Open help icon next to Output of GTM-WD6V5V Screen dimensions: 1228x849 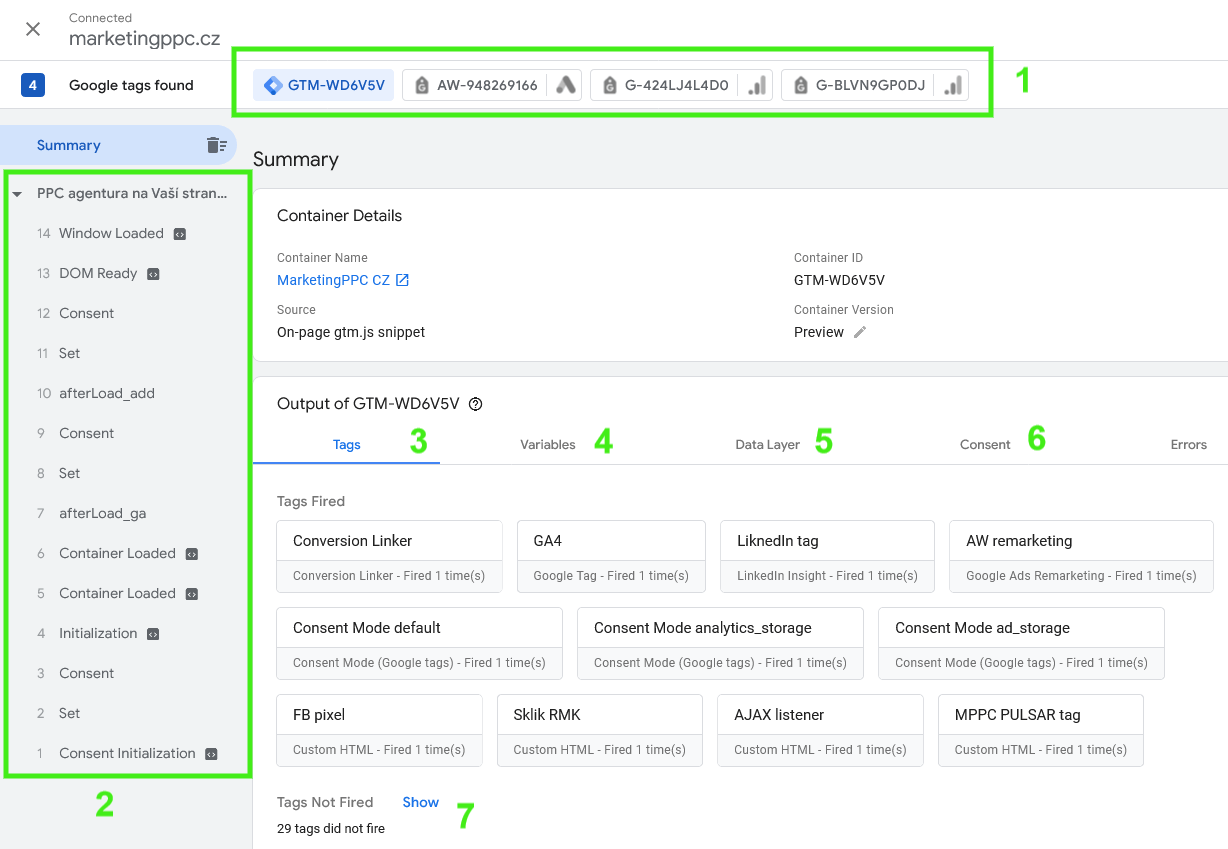(476, 404)
